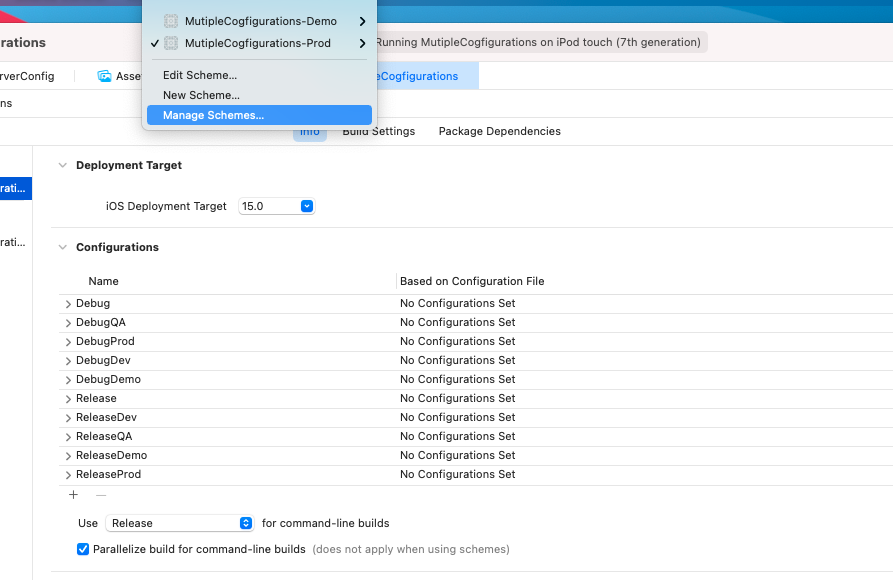Select the MutipleCogfigurations-Demo scheme
Viewport: 893px width, 580px height.
pos(259,21)
